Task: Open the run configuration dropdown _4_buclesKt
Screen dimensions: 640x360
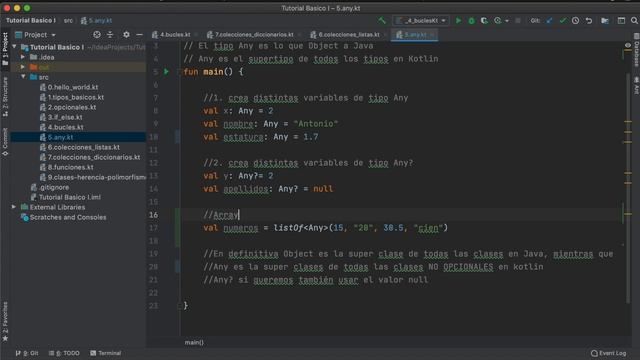Action: [421, 20]
